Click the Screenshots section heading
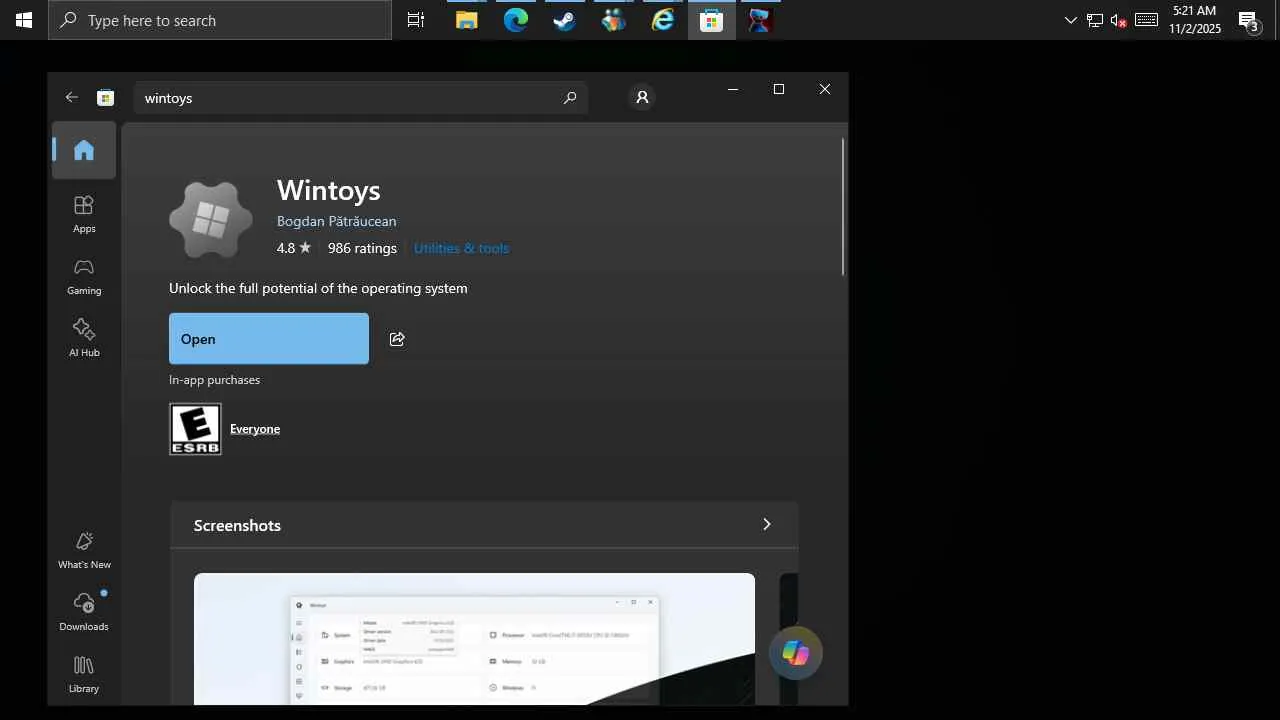 (x=237, y=525)
